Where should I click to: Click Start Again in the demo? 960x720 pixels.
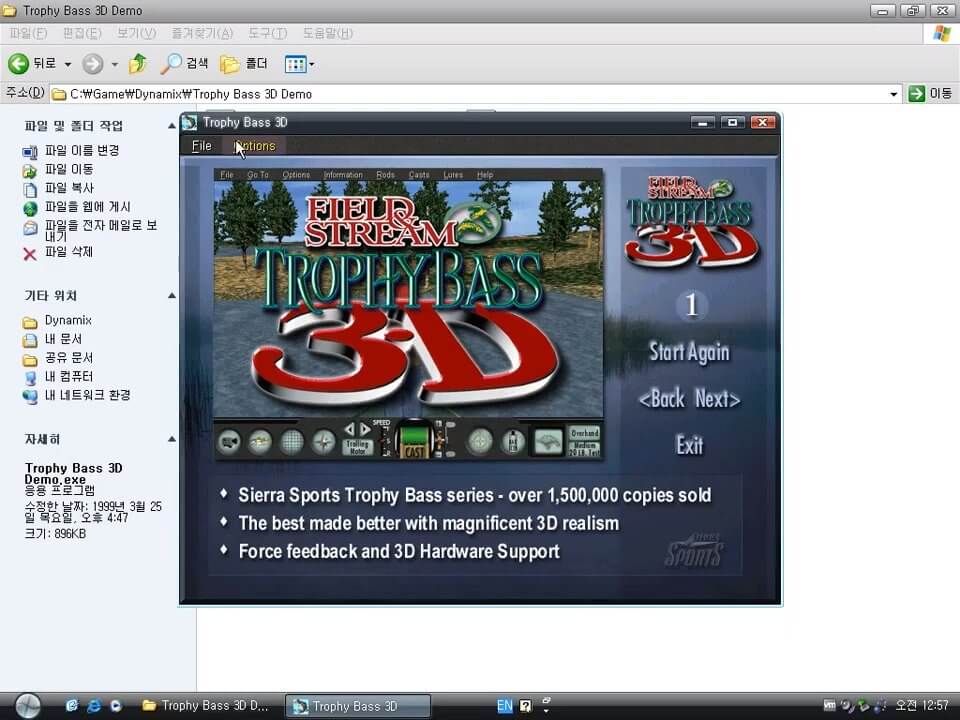point(689,352)
